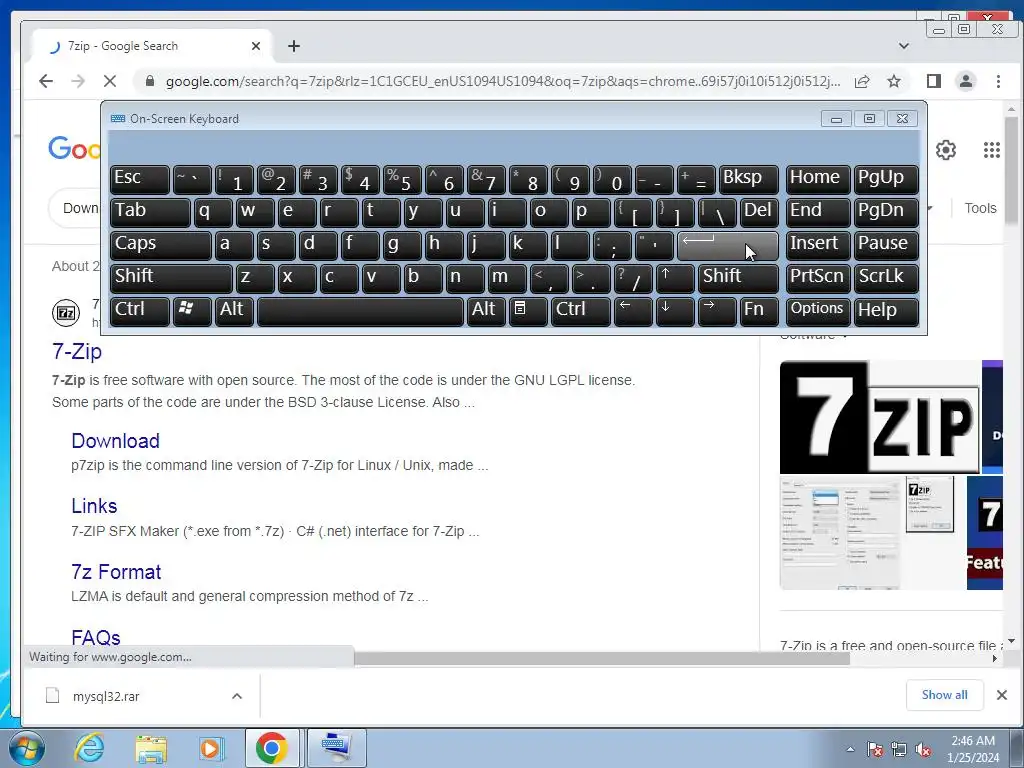Image resolution: width=1024 pixels, height=768 pixels.
Task: Click the Windows key on the On-Screen Keyboard
Action: pyautogui.click(x=192, y=311)
